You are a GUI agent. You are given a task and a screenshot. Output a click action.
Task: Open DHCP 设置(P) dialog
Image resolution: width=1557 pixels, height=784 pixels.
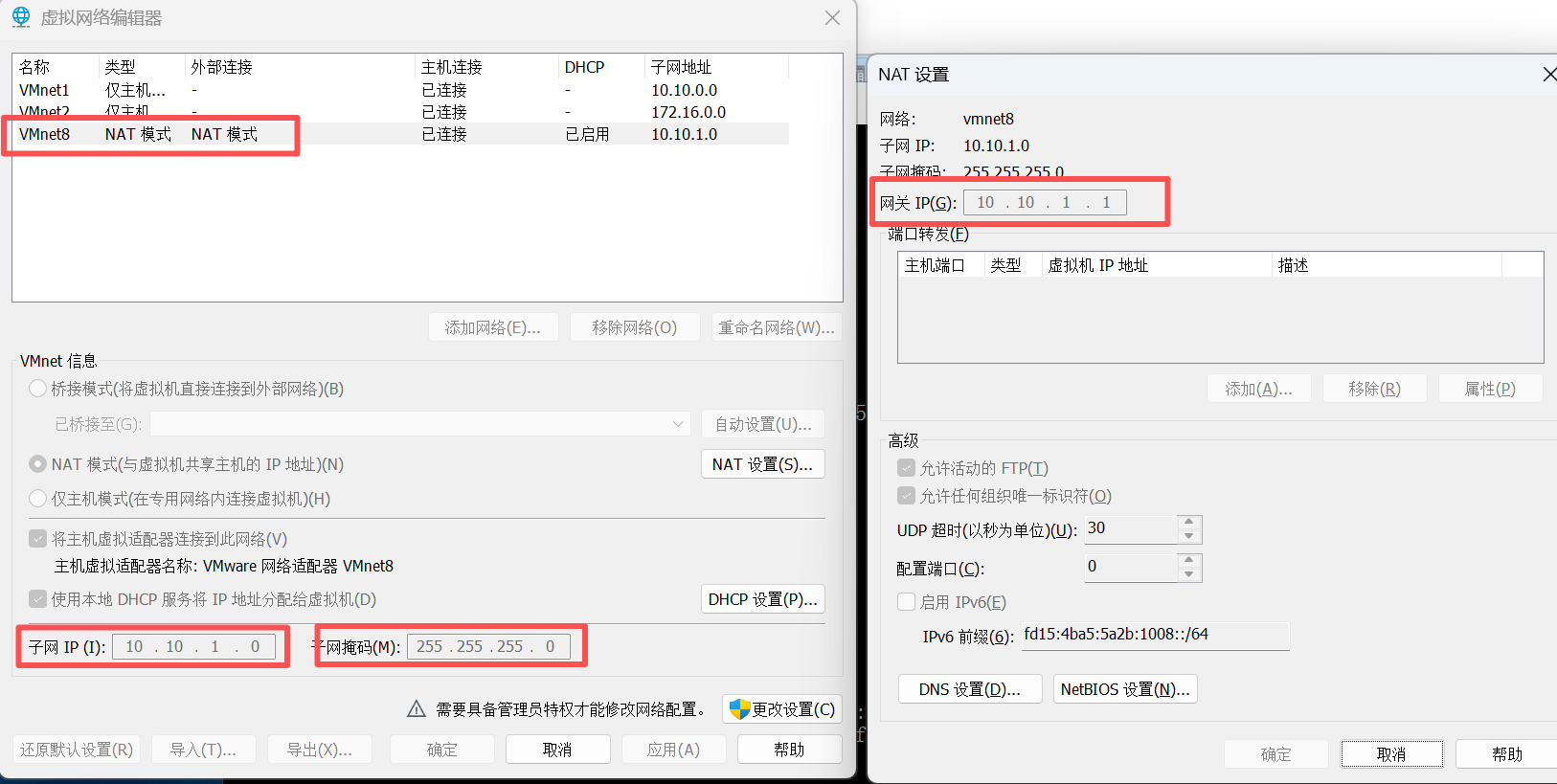(x=763, y=599)
